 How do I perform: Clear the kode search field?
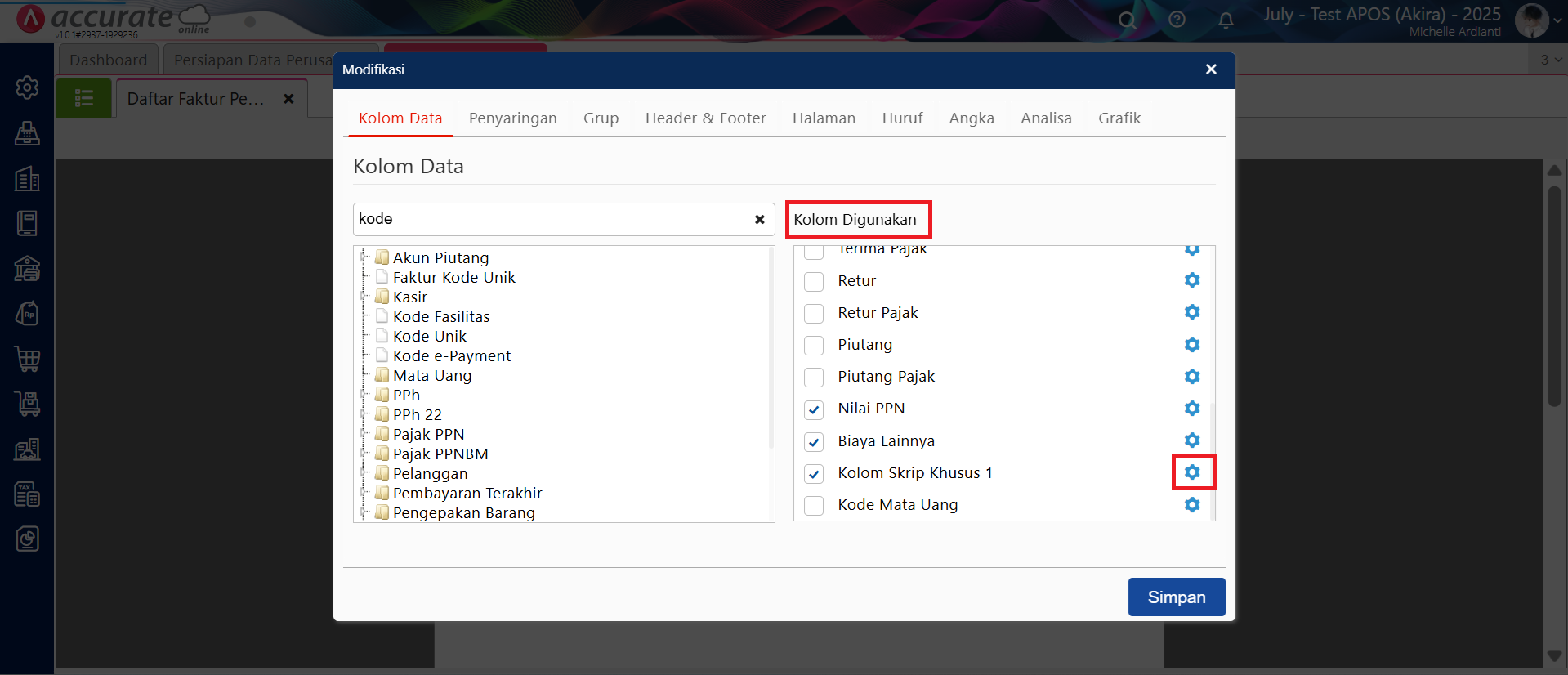coord(759,219)
